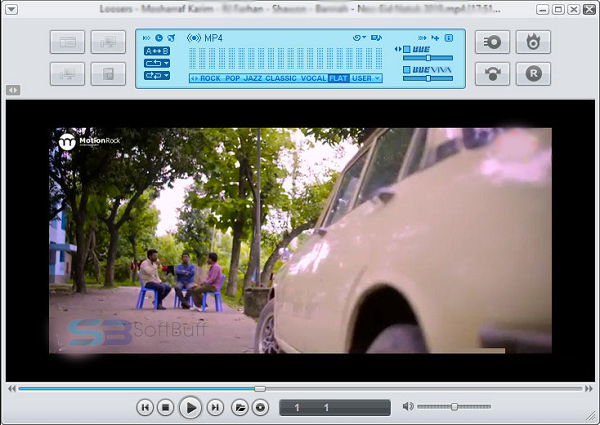Image resolution: width=600 pixels, height=425 pixels.
Task: Click the clock timer icon
Action: 159,38
